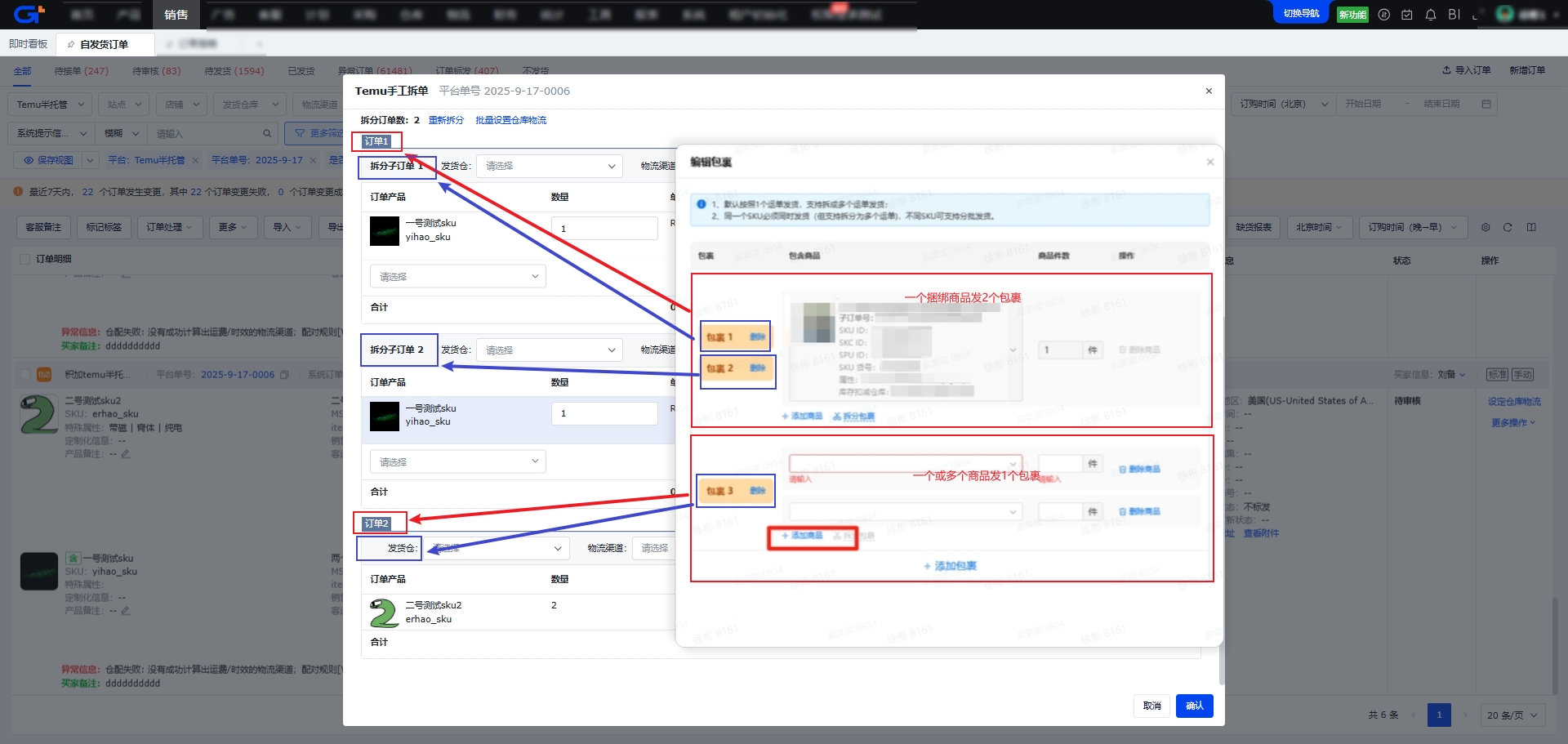
Task: Click the table settings gear icon
Action: click(1486, 227)
